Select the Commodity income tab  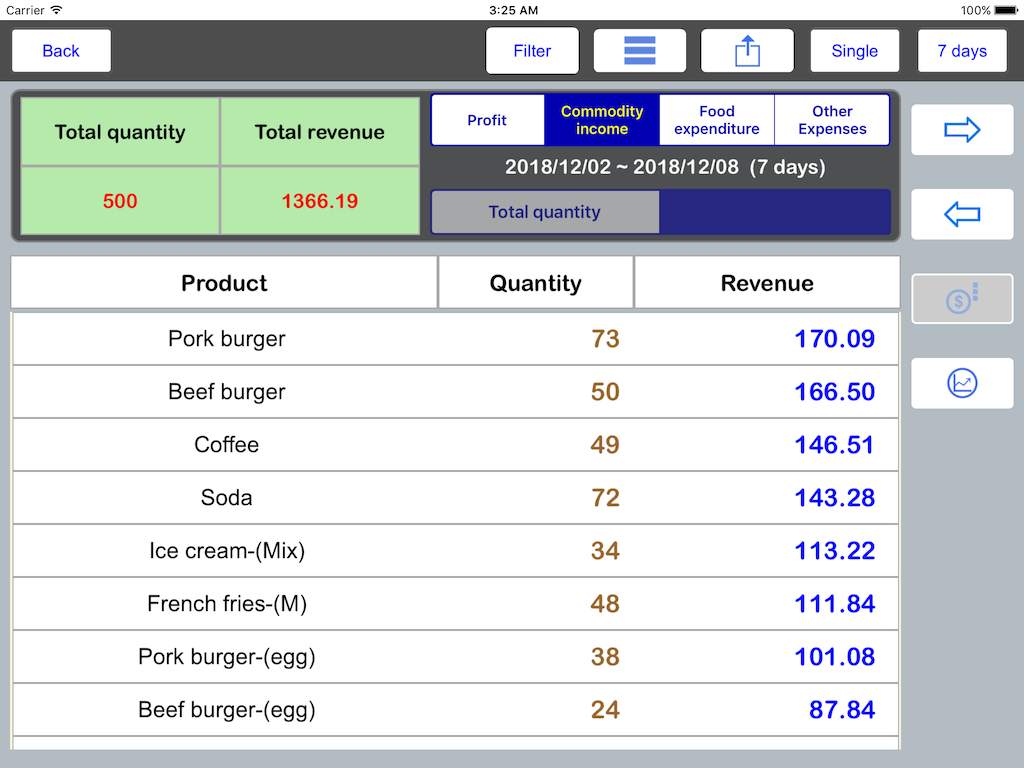pyautogui.click(x=601, y=119)
